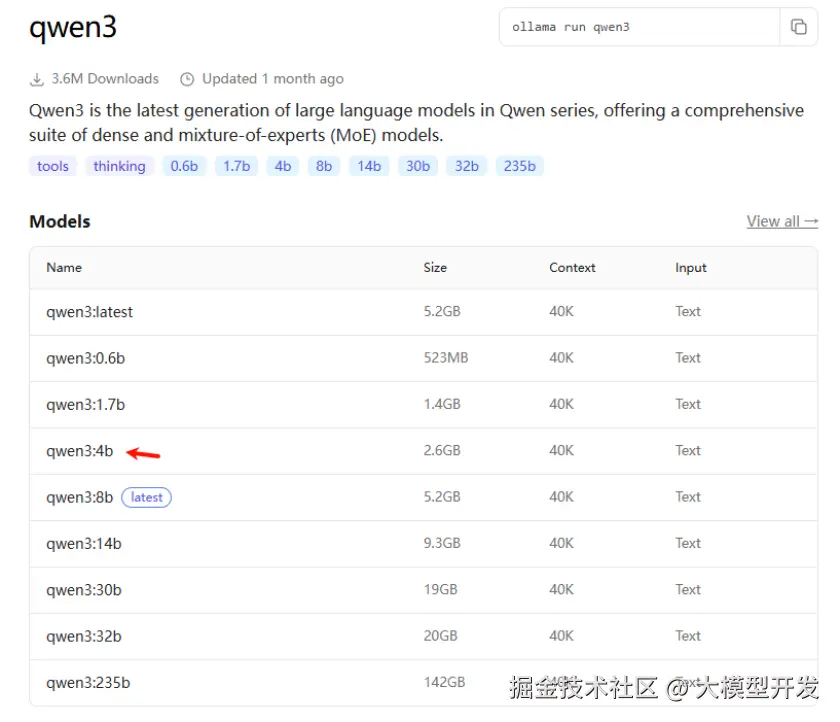Click the 20GB size value

coord(440,635)
